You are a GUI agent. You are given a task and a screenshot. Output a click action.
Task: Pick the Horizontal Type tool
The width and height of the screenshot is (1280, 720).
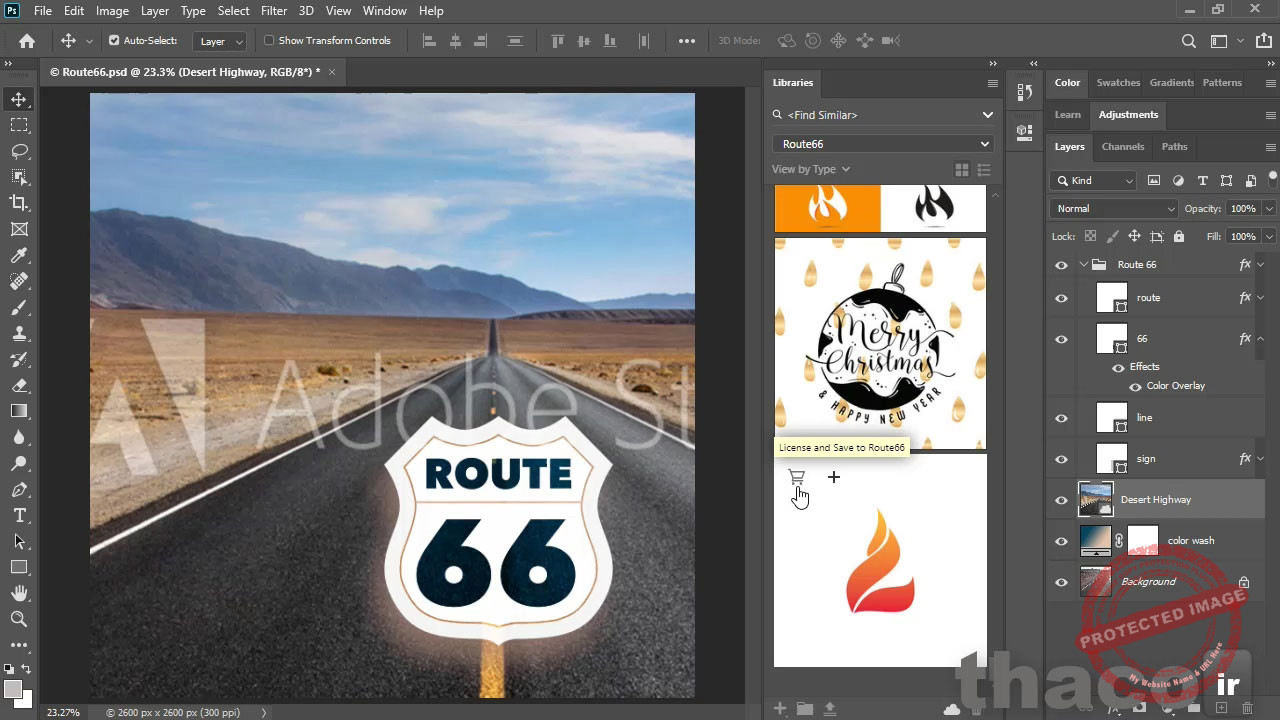pos(20,516)
